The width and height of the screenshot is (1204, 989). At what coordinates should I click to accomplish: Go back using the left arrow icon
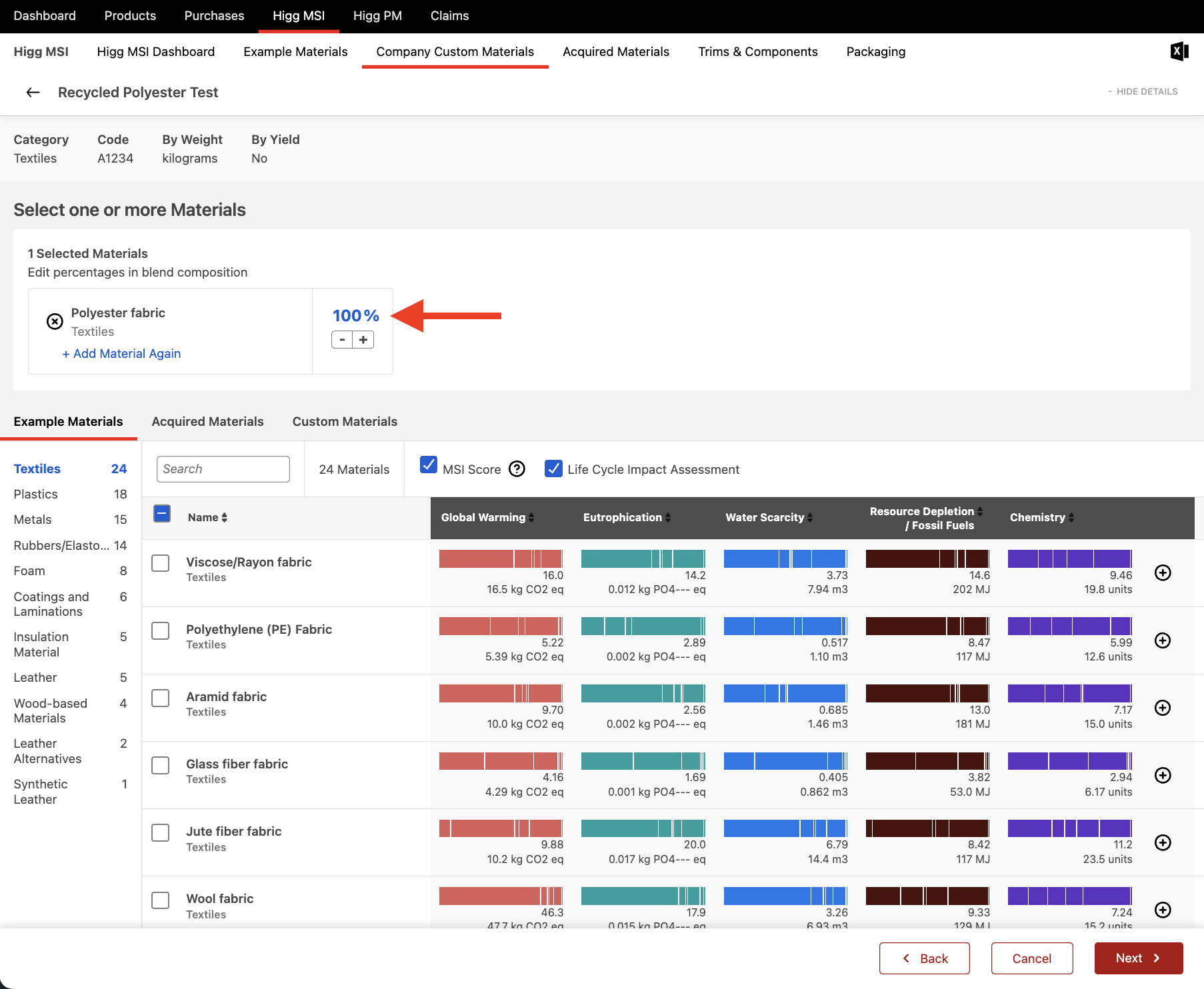point(33,93)
